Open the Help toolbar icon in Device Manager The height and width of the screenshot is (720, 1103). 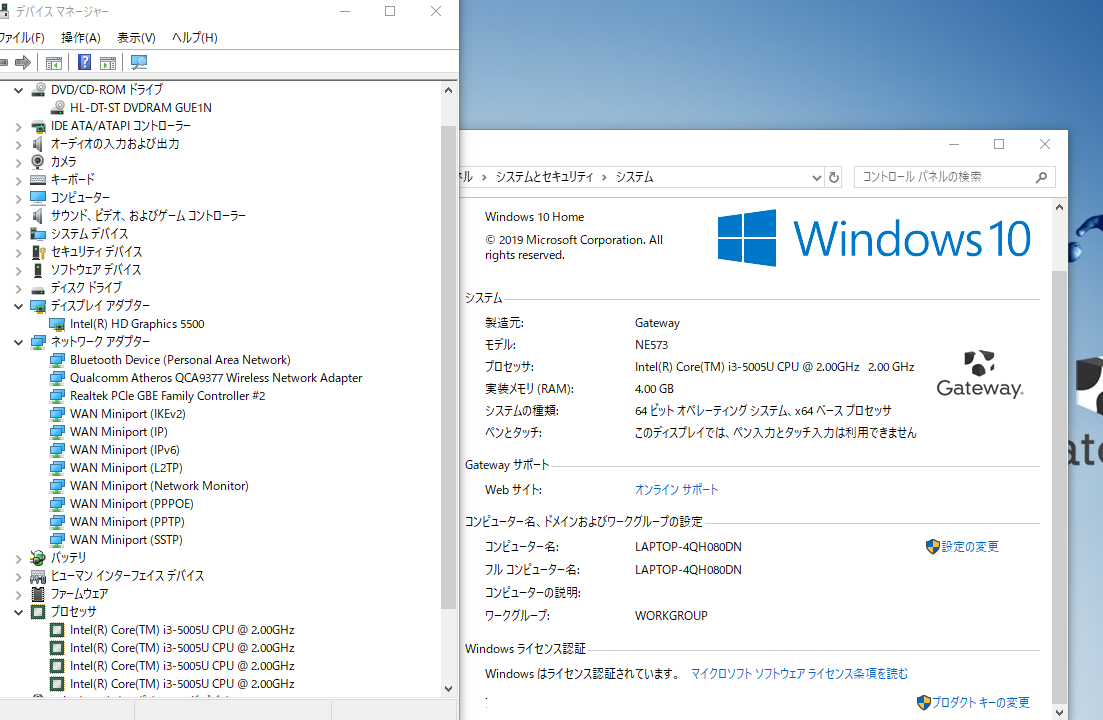point(84,63)
